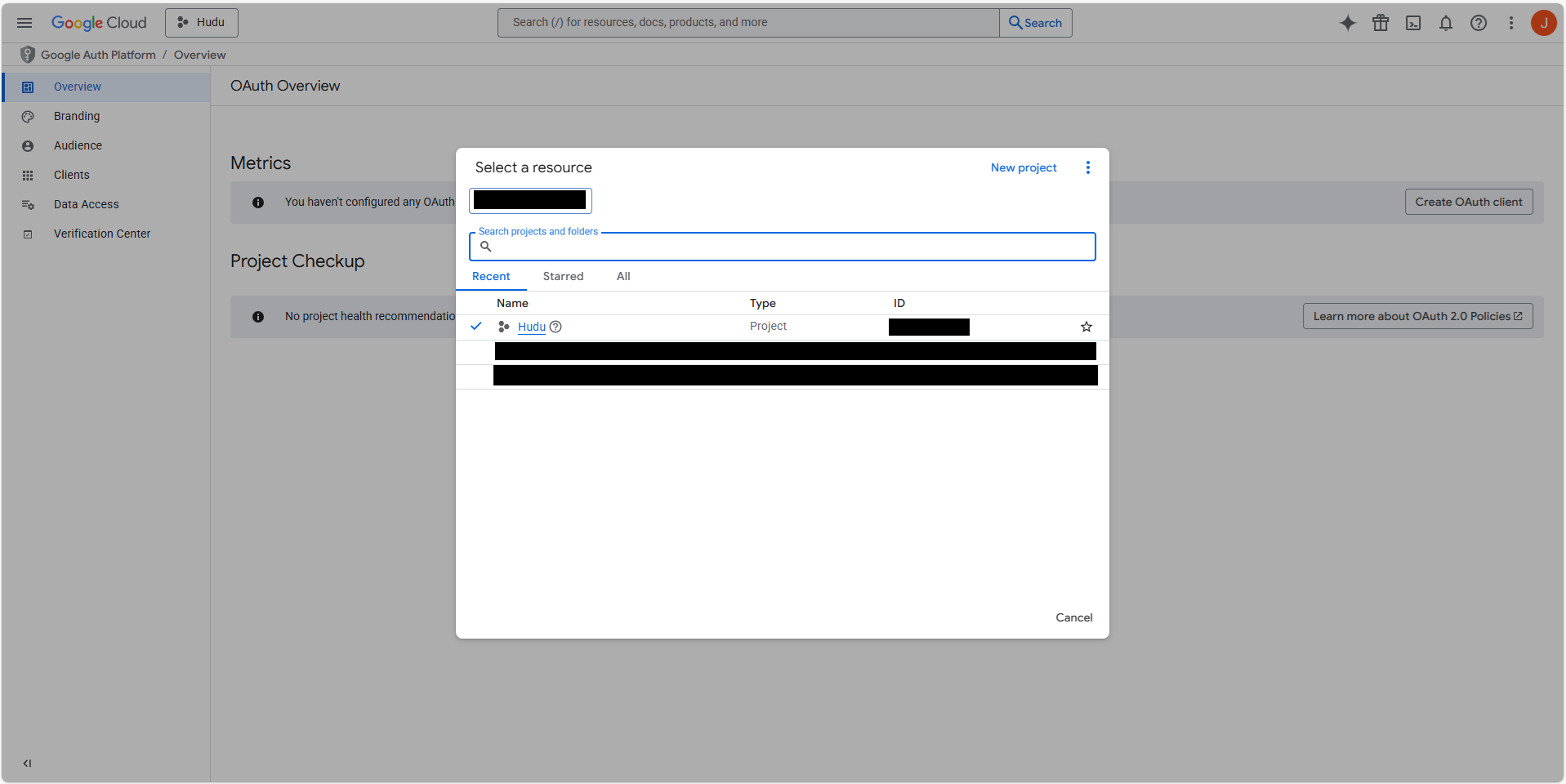1566x784 pixels.
Task: Click the magnifier icon in project search field
Action: pyautogui.click(x=486, y=247)
